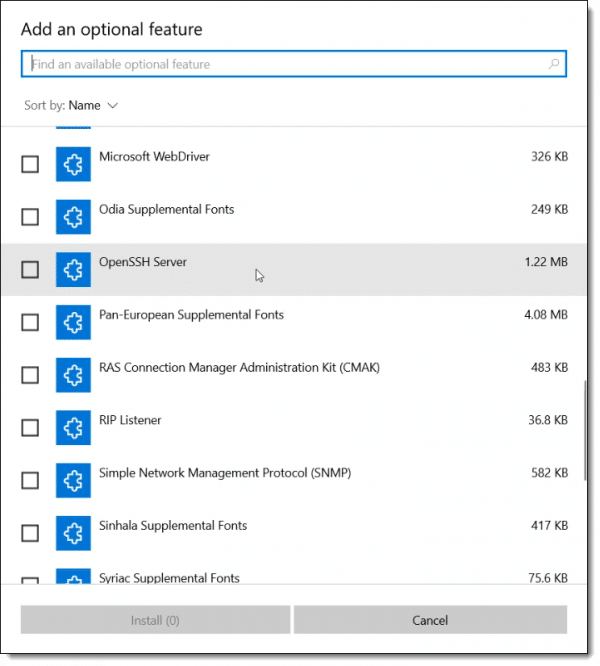Image resolution: width=600 pixels, height=666 pixels.
Task: Click the Odia Supplemental Fonts feature icon
Action: click(73, 217)
